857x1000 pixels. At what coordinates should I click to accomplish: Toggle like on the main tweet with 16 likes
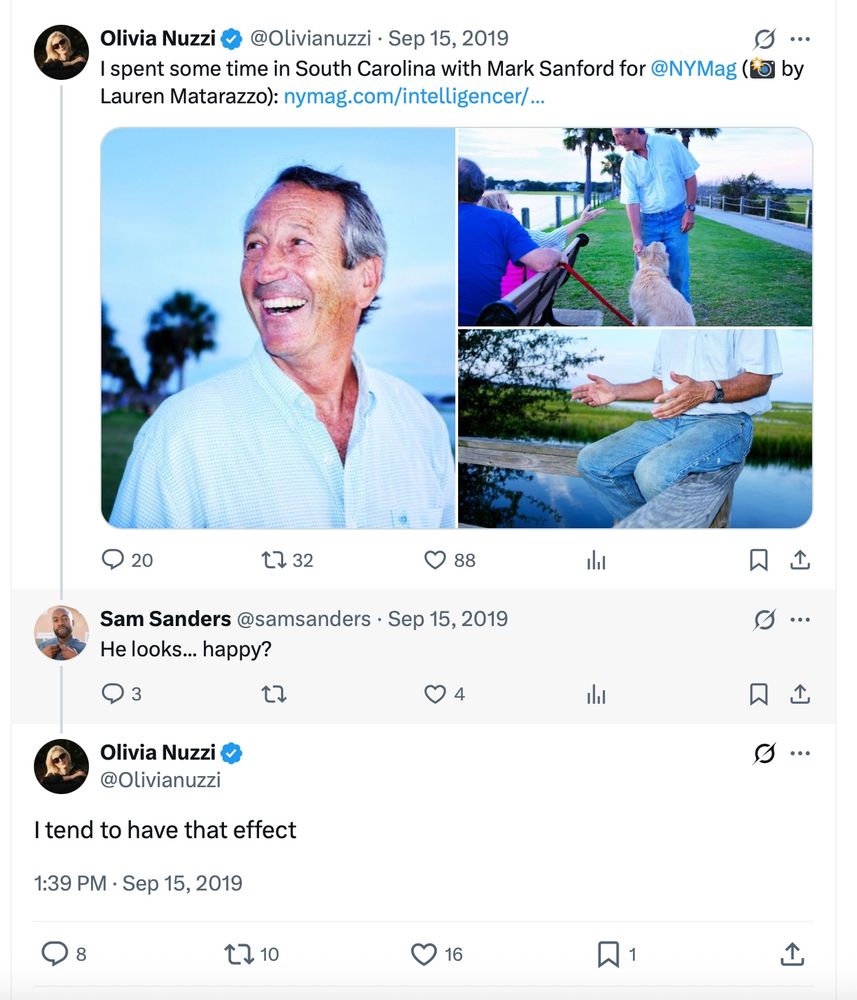point(424,955)
